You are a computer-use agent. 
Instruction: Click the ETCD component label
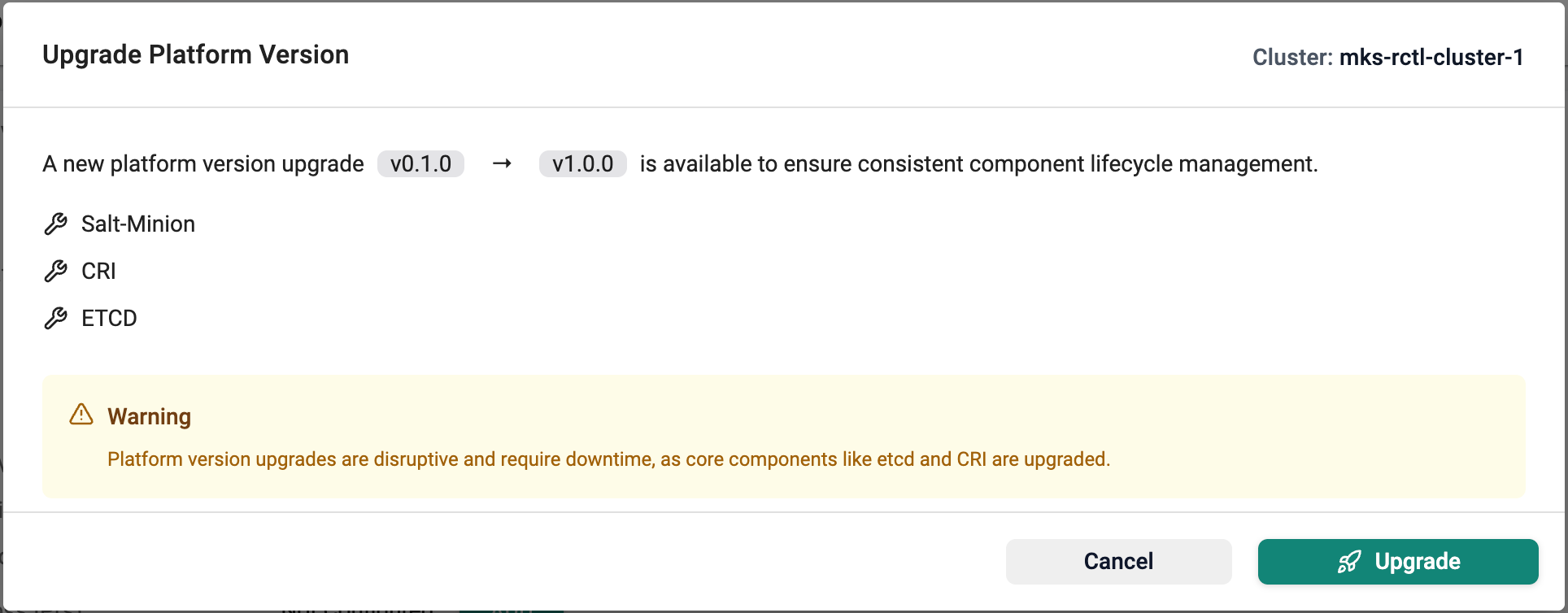click(109, 319)
